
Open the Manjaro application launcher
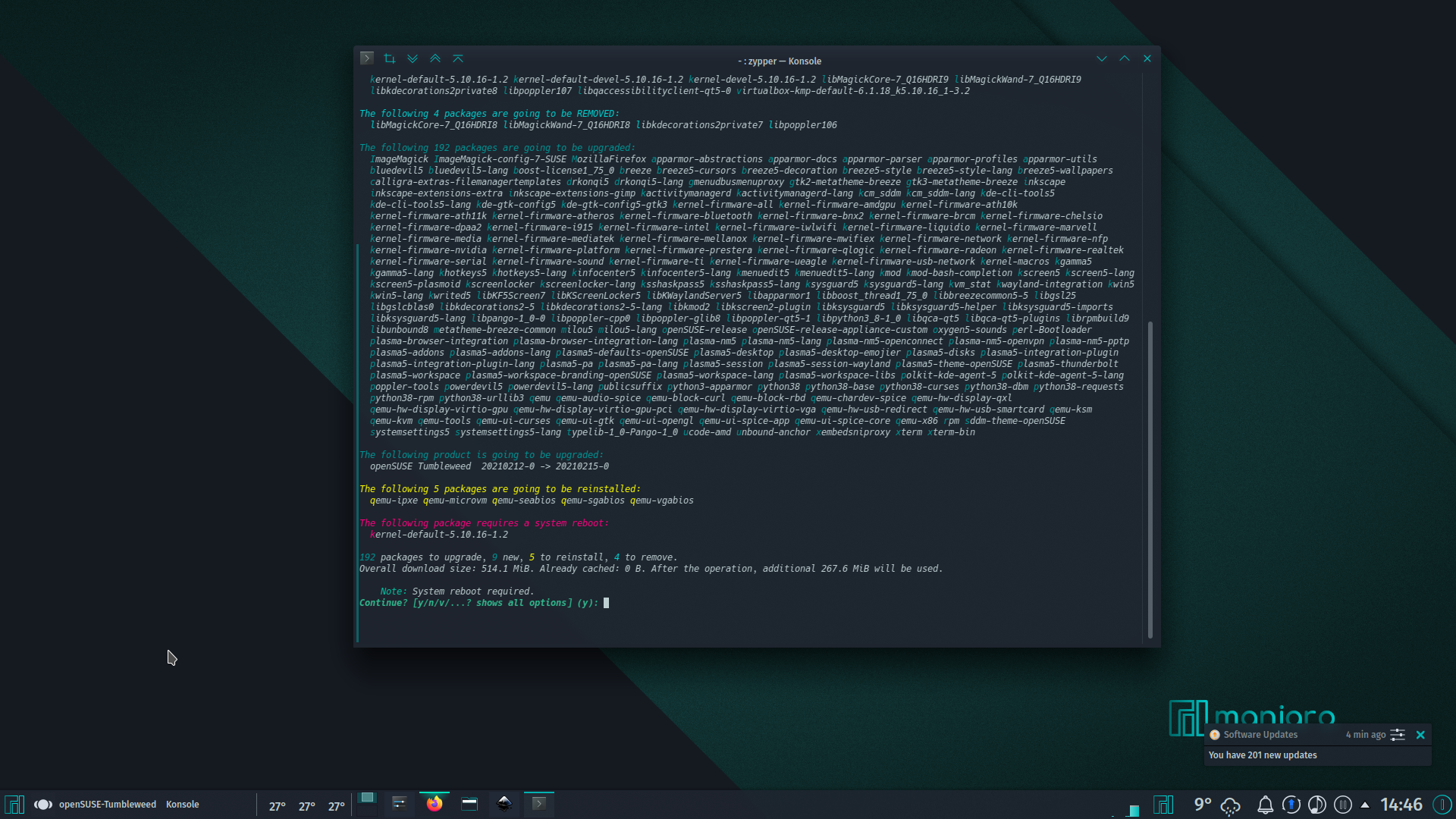click(14, 805)
